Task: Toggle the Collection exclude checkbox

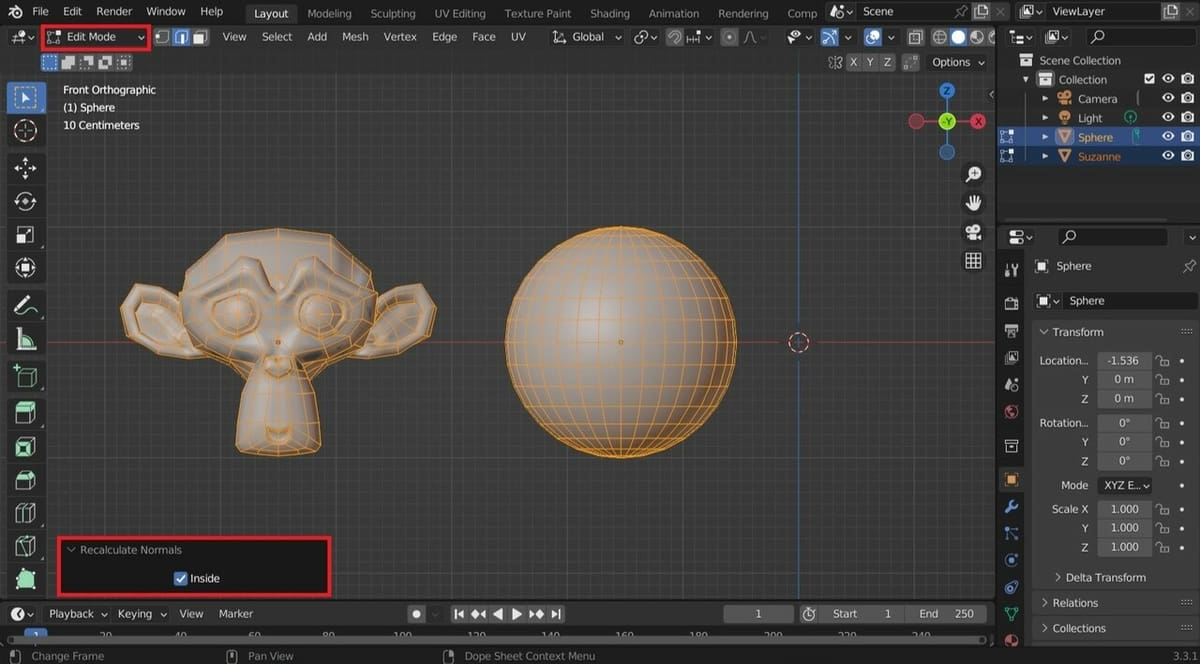Action: (1149, 79)
